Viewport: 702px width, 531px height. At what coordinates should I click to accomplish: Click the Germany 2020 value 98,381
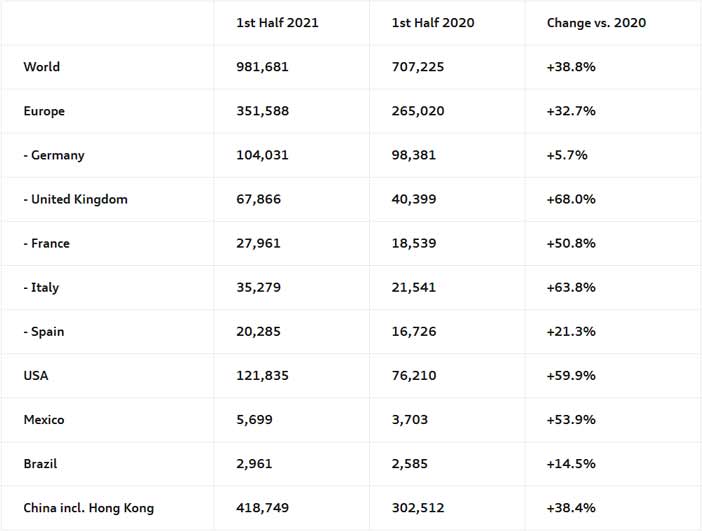[x=414, y=155]
